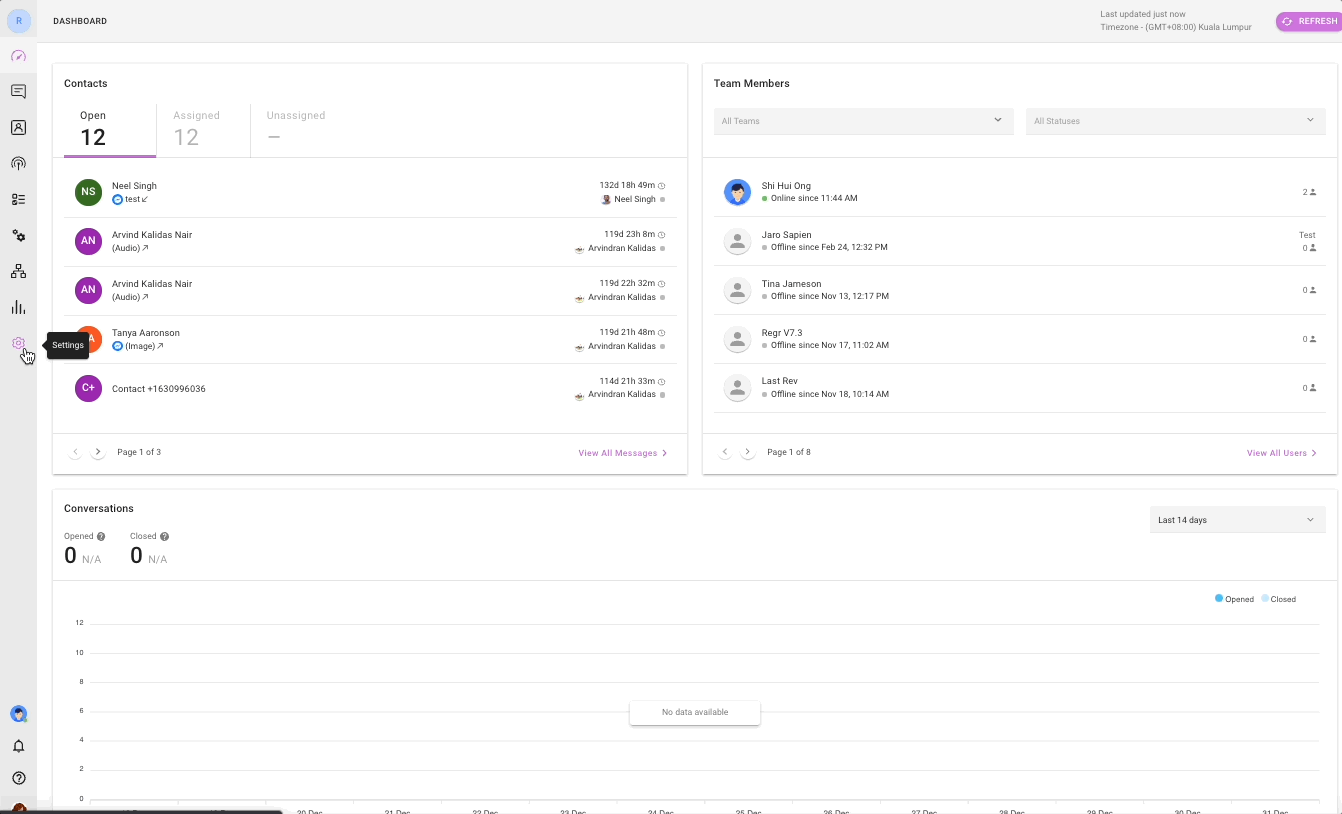The image size is (1342, 814).
Task: Switch to the Unassigned contacts tab
Action: click(x=295, y=128)
